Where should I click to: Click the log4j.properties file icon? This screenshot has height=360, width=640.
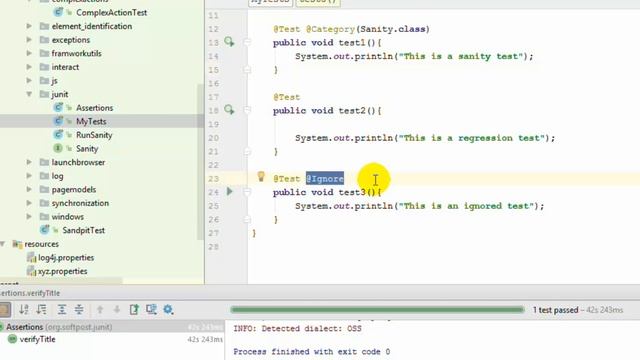[x=31, y=257]
